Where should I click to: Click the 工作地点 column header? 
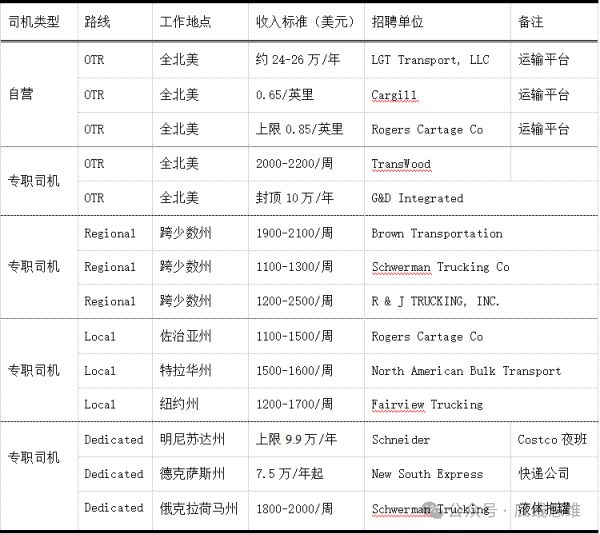click(x=185, y=22)
